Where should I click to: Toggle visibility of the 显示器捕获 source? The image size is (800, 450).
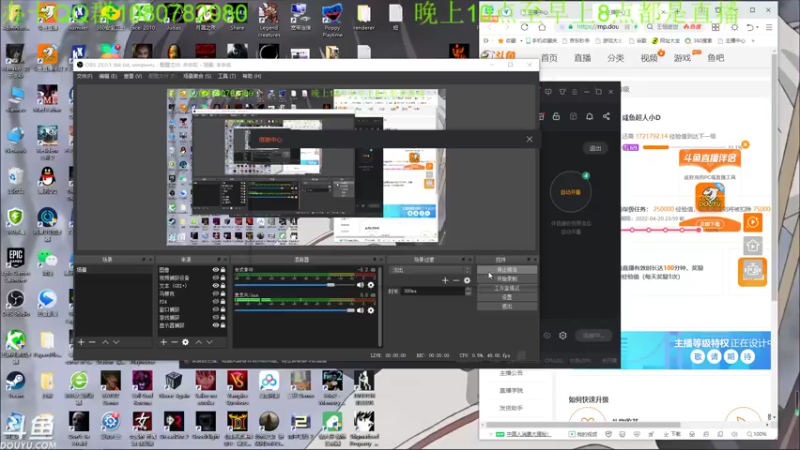[216, 325]
